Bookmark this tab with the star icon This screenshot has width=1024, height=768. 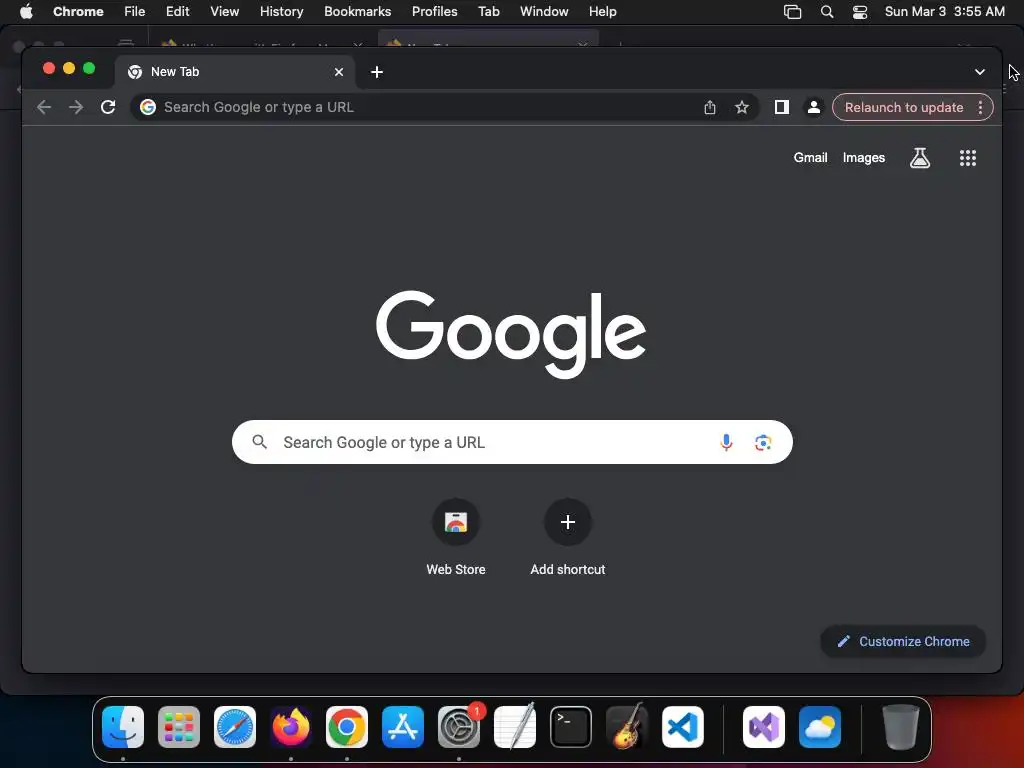coord(742,107)
